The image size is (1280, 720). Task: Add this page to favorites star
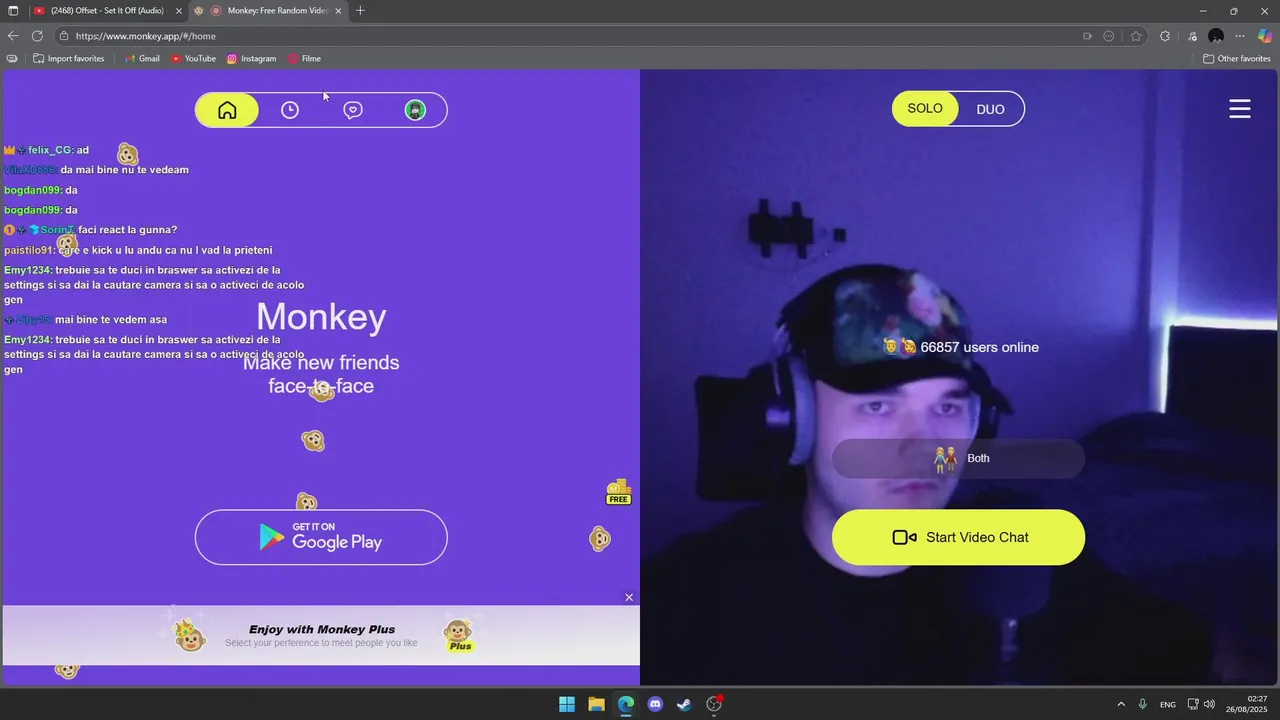pyautogui.click(x=1136, y=36)
